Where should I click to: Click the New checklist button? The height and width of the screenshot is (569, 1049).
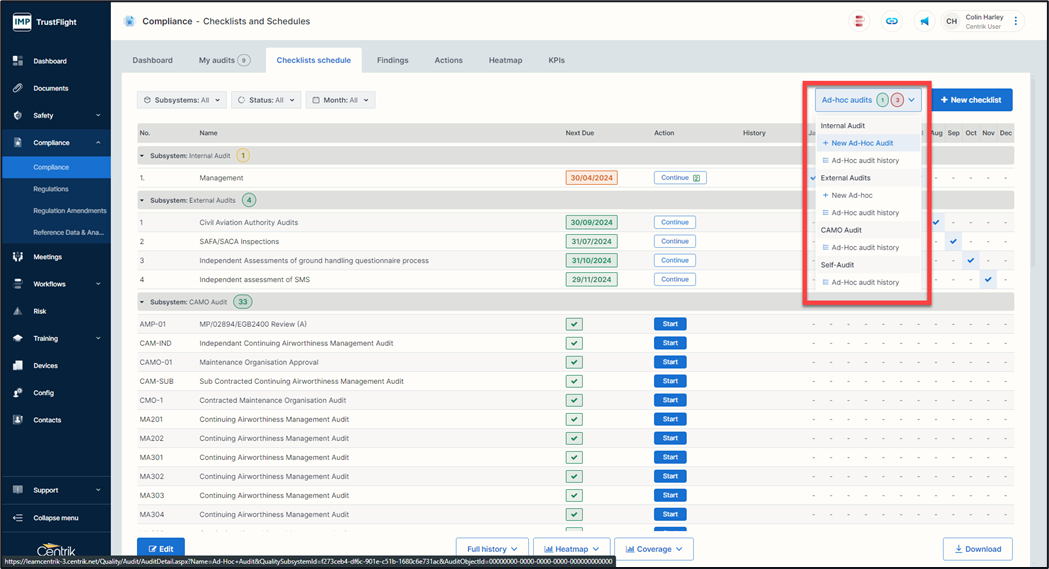(x=971, y=100)
